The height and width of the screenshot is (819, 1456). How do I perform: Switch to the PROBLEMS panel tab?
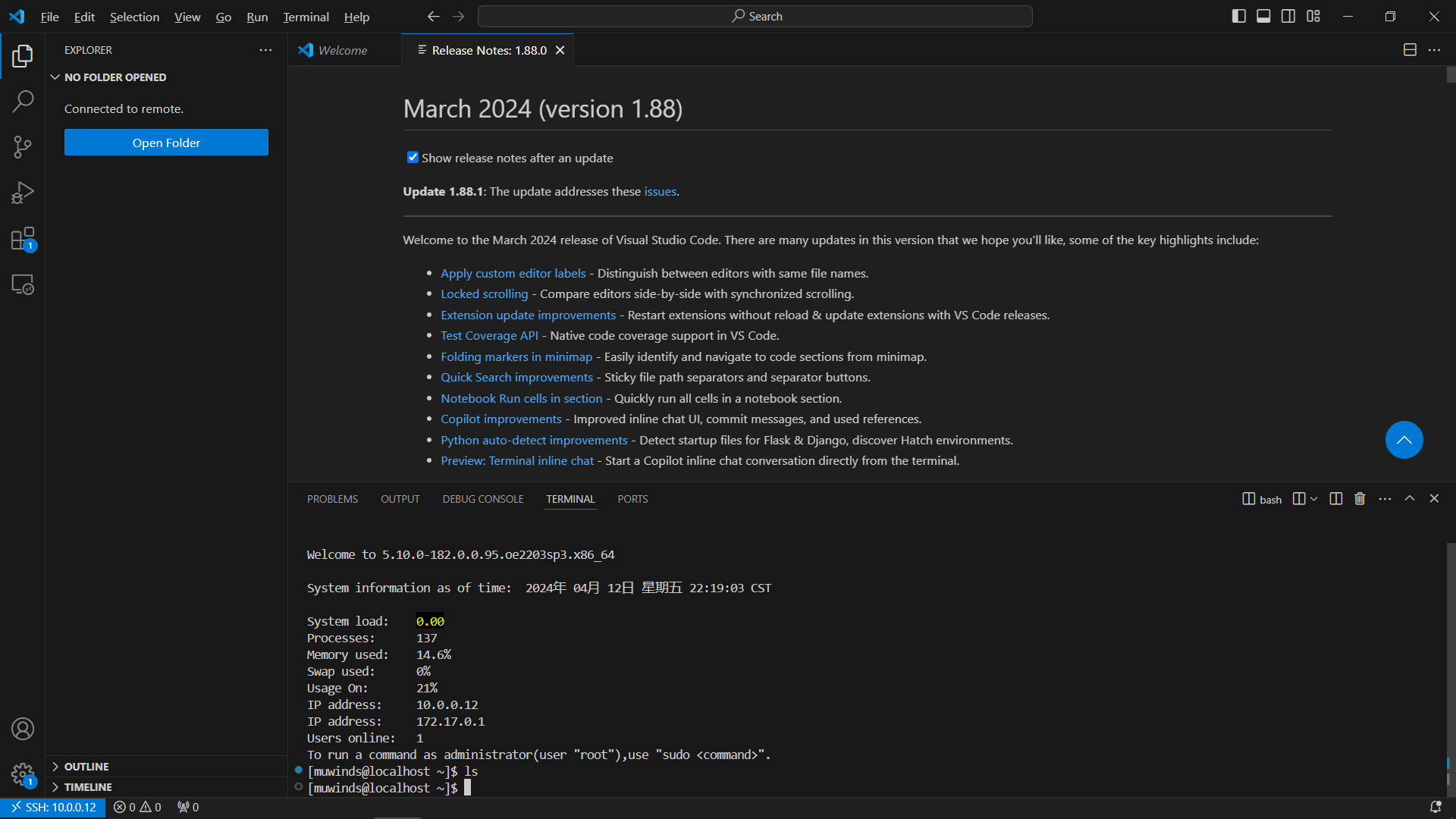[332, 499]
